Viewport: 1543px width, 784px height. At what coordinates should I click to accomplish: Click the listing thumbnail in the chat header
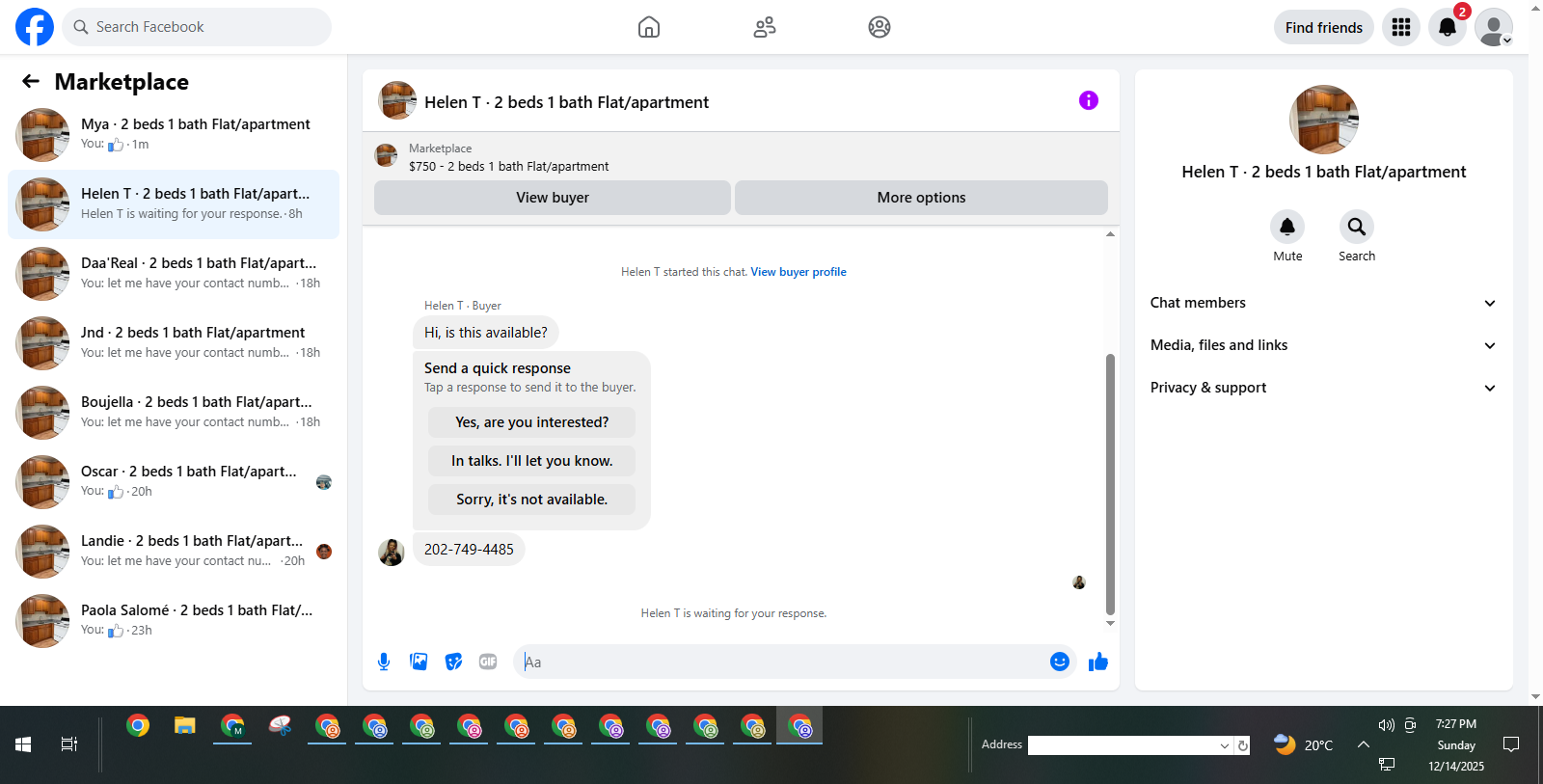click(397, 100)
